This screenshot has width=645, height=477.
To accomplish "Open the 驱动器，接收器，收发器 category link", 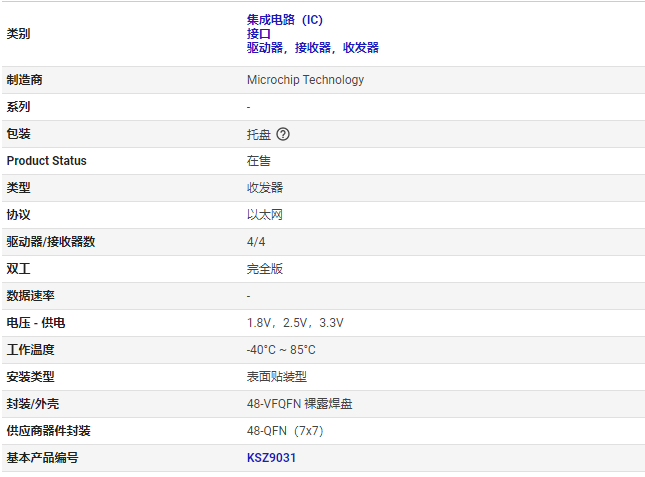I will point(312,47).
